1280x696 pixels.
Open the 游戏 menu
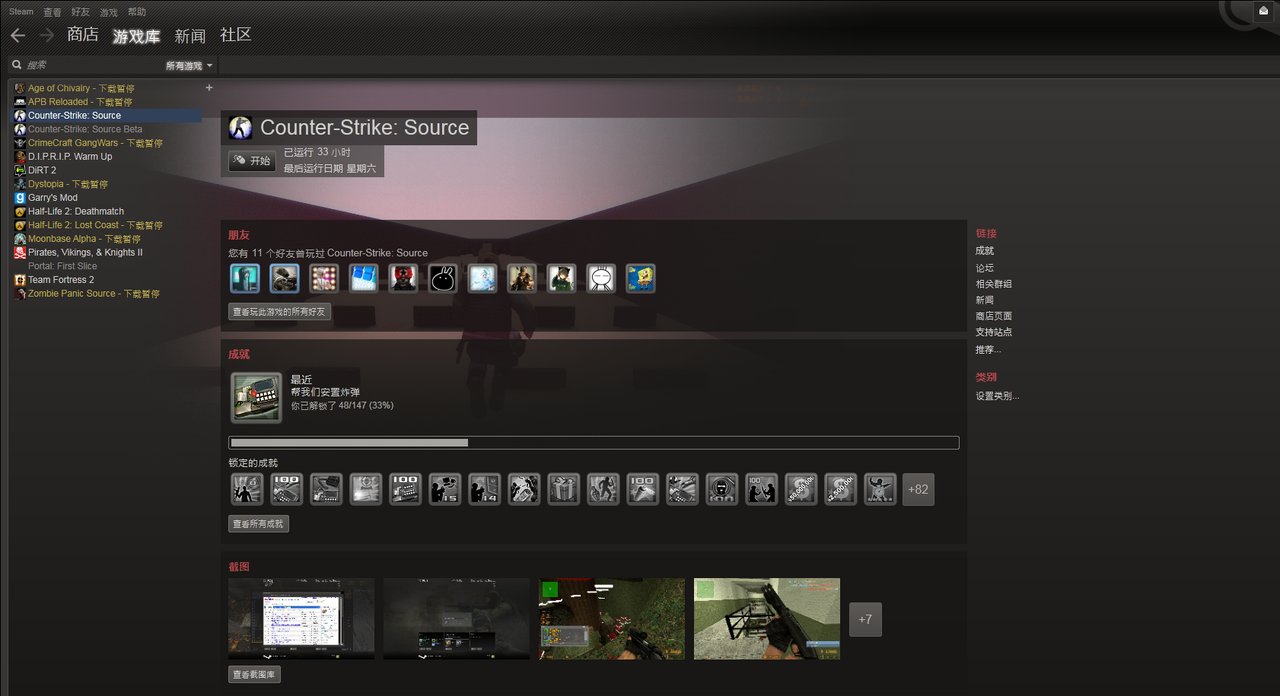click(x=108, y=12)
